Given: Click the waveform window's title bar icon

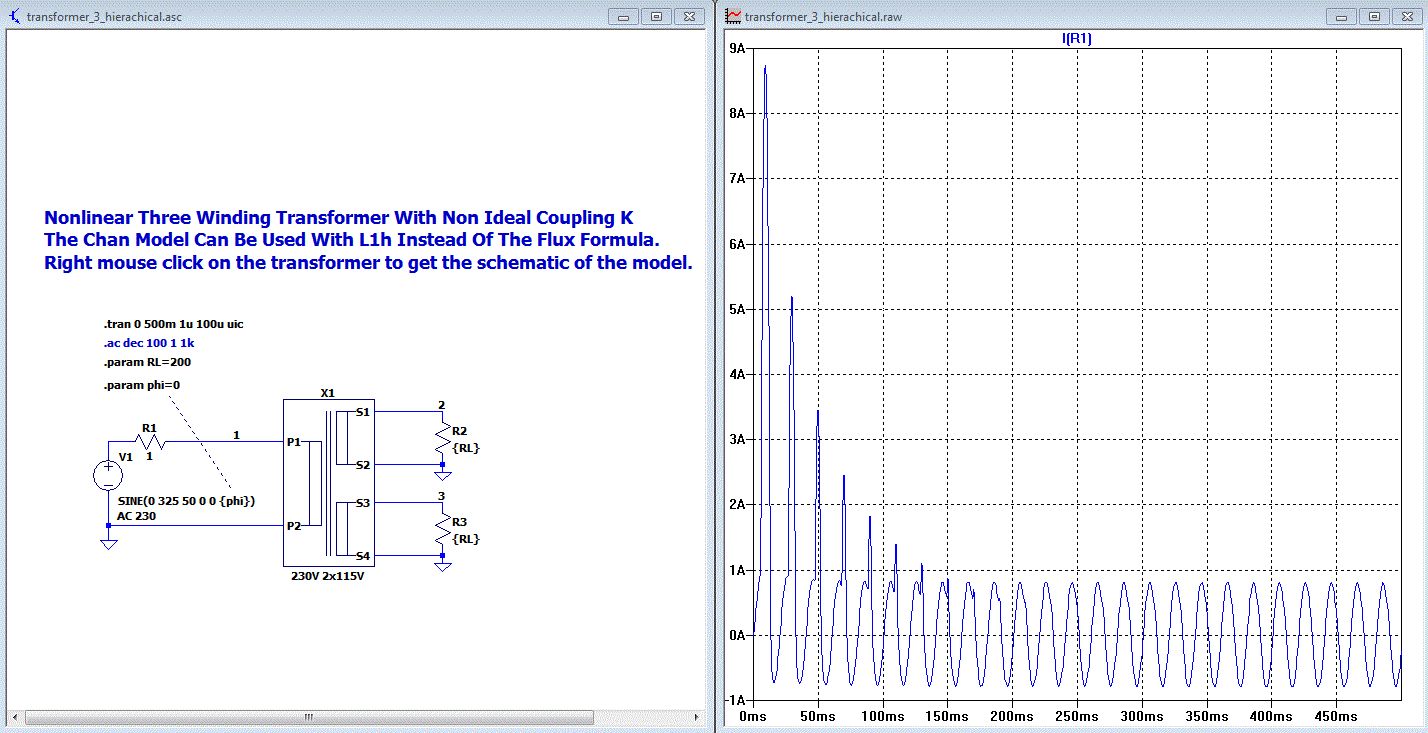Looking at the screenshot, I should coord(733,17).
